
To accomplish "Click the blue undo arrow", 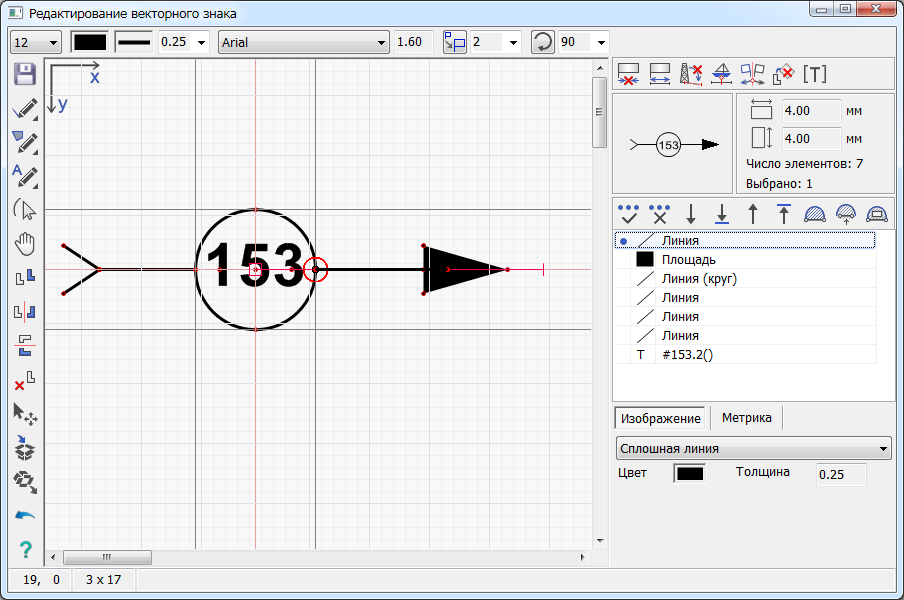I will [x=25, y=516].
